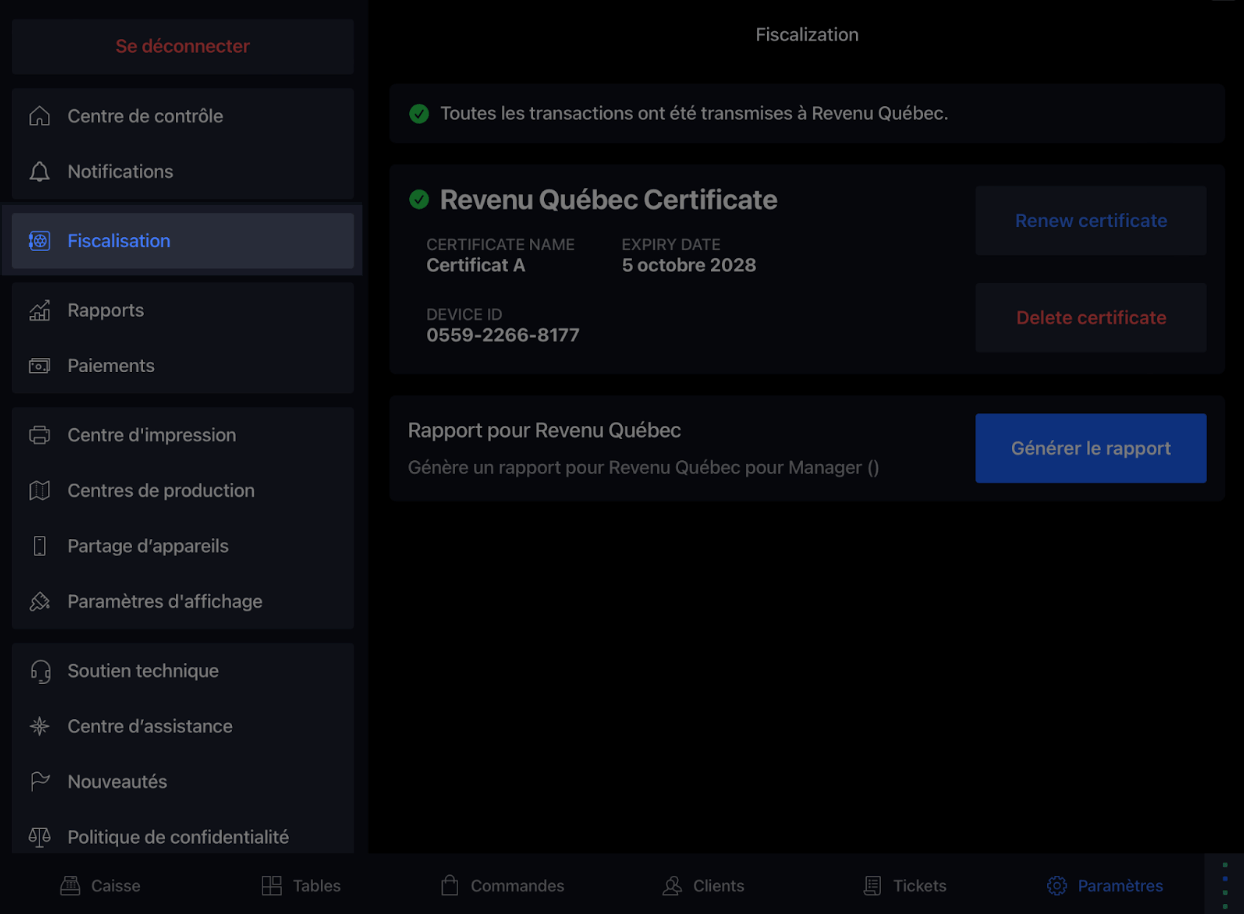1244x914 pixels.
Task: Select the Paramètres tab label
Action: click(x=1120, y=886)
